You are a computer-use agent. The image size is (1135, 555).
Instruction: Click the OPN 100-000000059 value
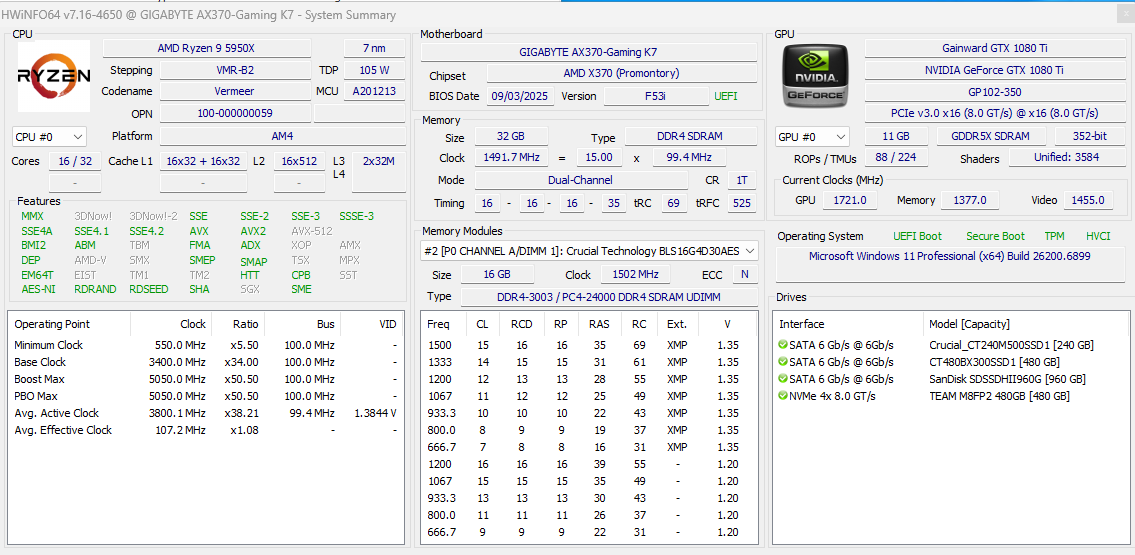pos(236,114)
